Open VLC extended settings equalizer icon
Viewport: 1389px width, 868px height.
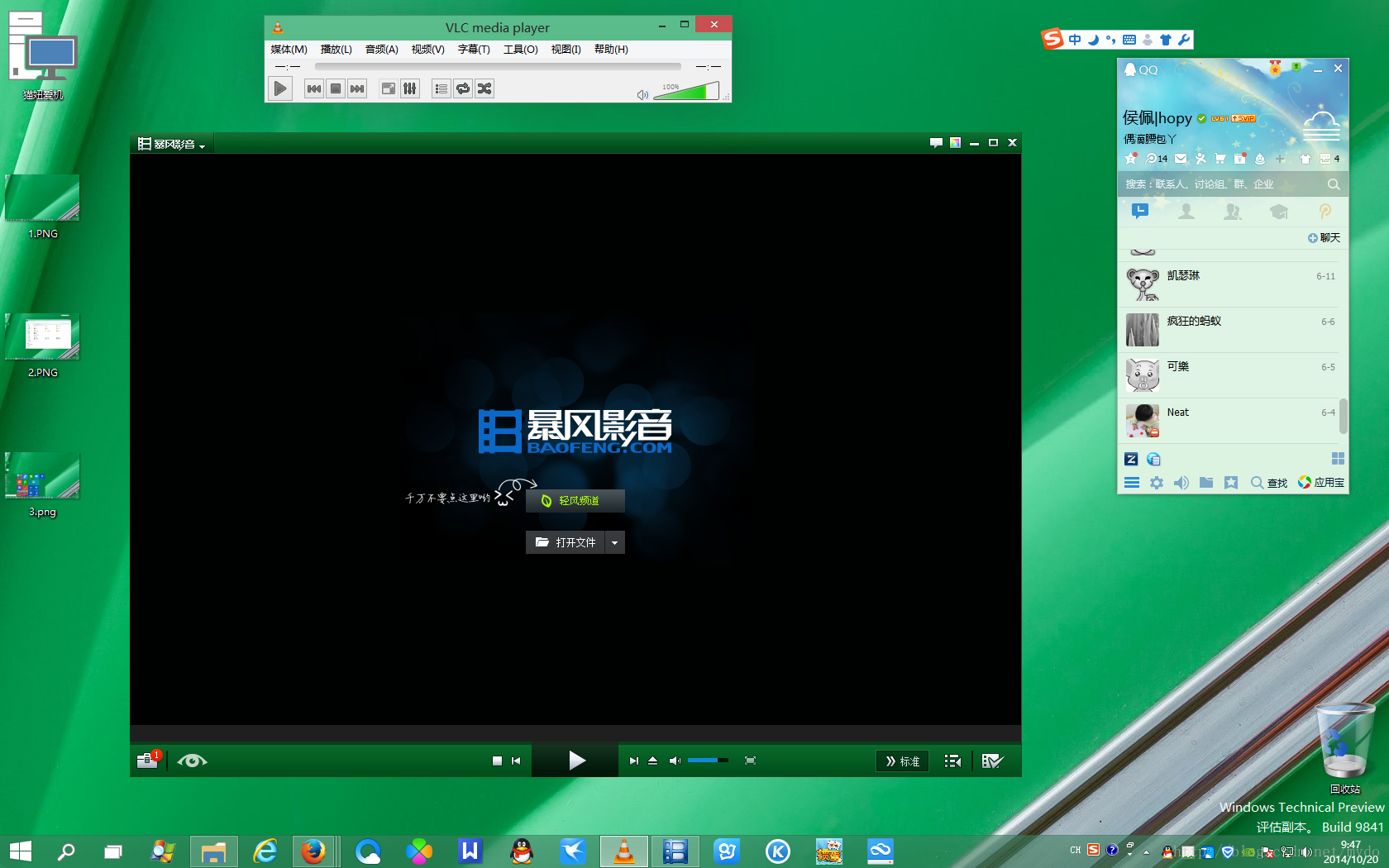410,88
